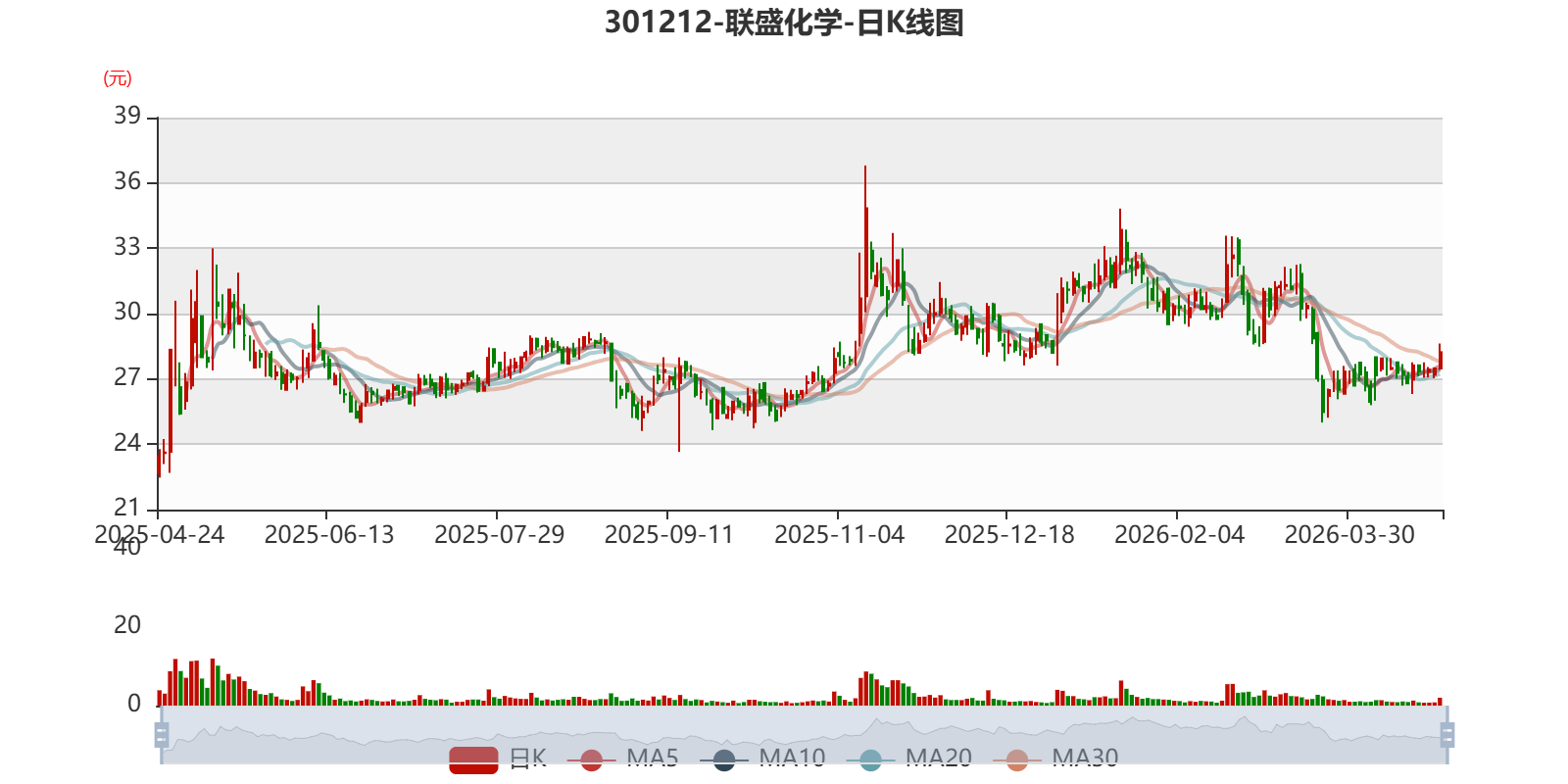Click the 33 price axis label
Viewport: 1568px width, 784px height.
point(127,247)
